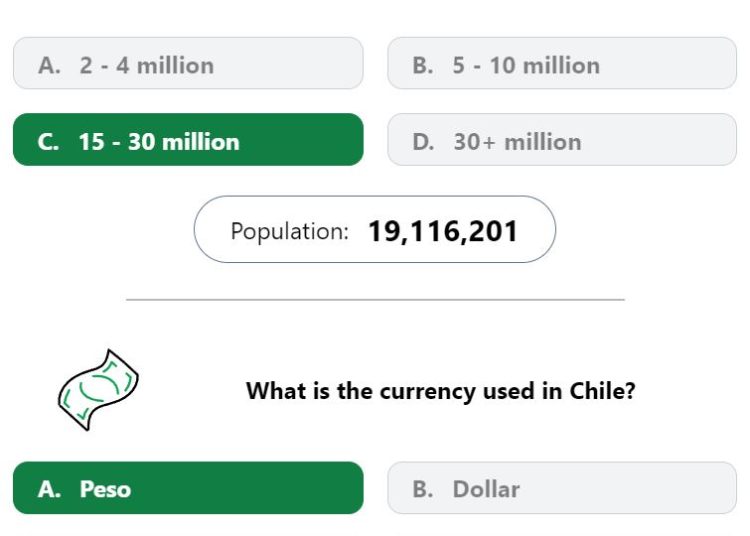Screen dimensions: 750x536
Task: Choose Peso as the currency answer
Action: click(188, 488)
